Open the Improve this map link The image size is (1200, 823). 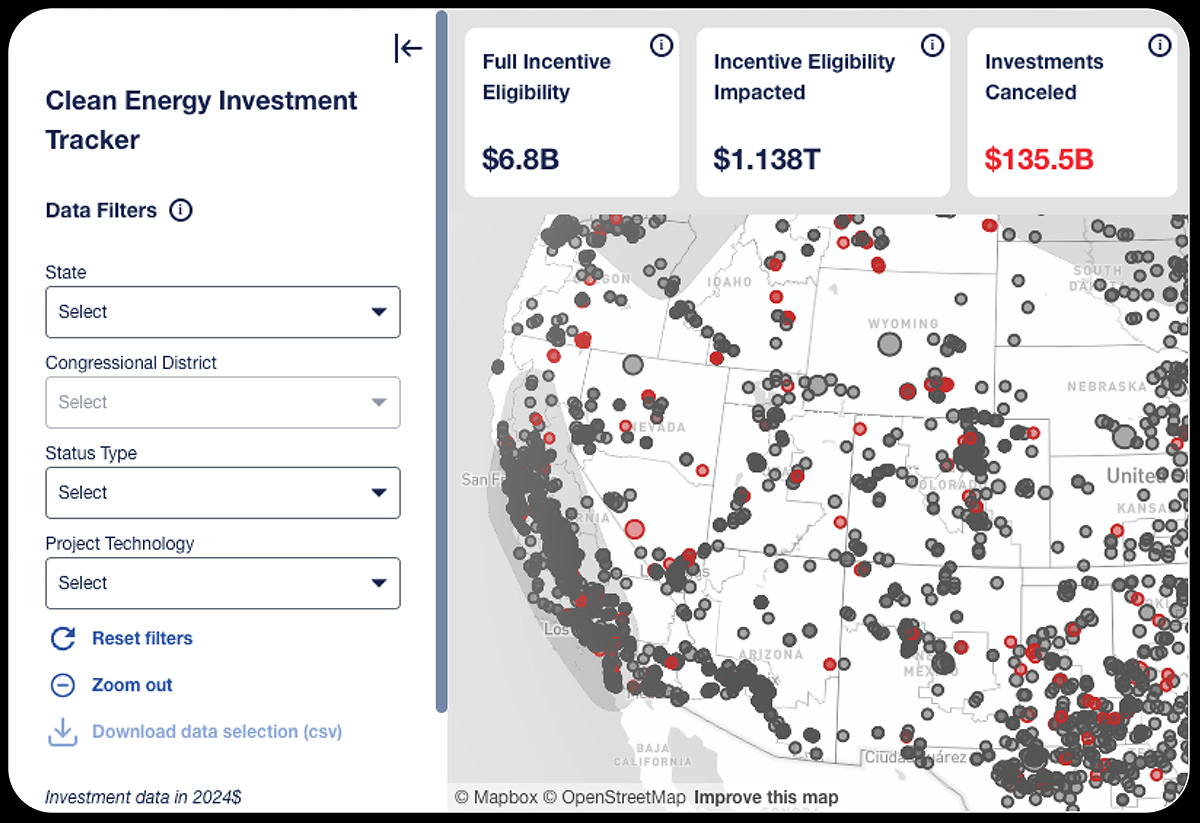point(766,798)
